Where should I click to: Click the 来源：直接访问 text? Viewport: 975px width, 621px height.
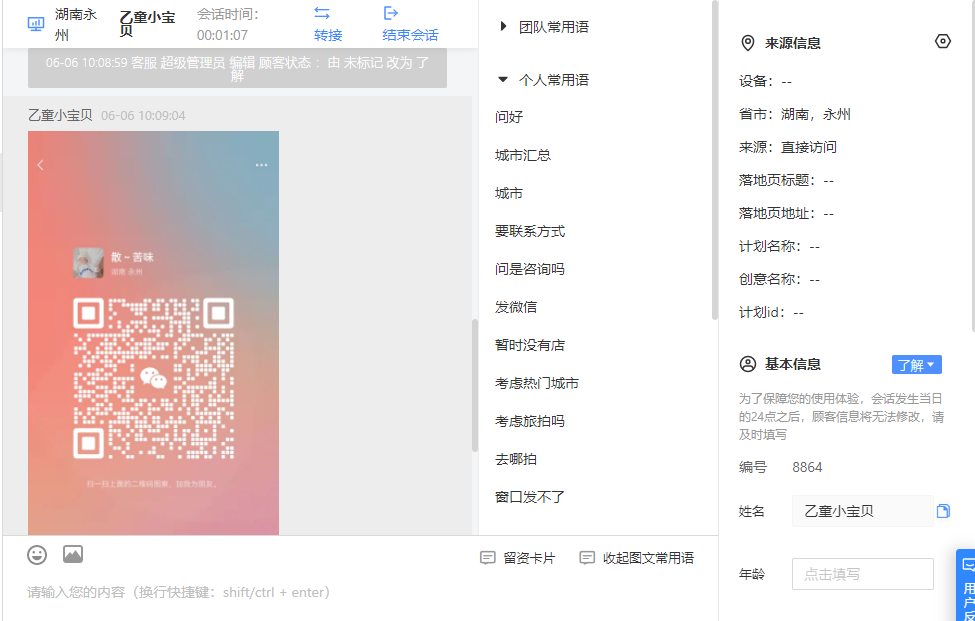(x=788, y=147)
